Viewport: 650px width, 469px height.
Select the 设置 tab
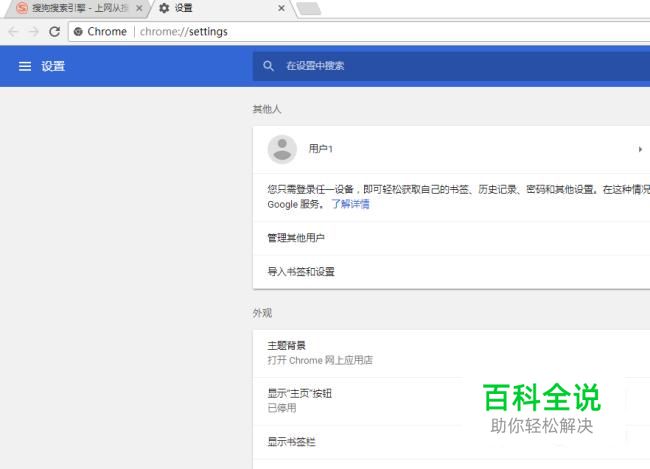tap(222, 8)
